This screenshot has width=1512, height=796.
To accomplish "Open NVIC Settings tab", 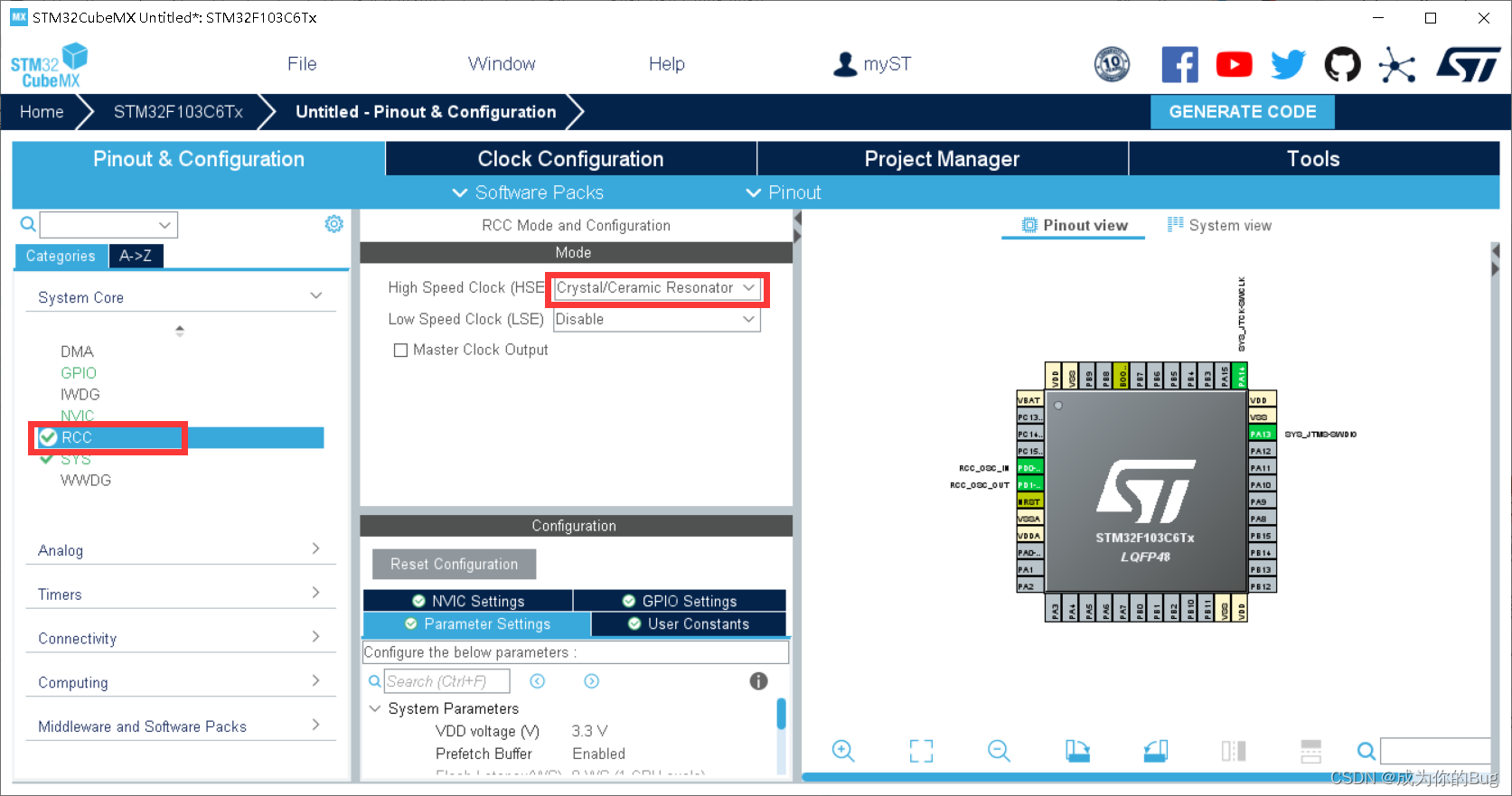I will point(467,601).
